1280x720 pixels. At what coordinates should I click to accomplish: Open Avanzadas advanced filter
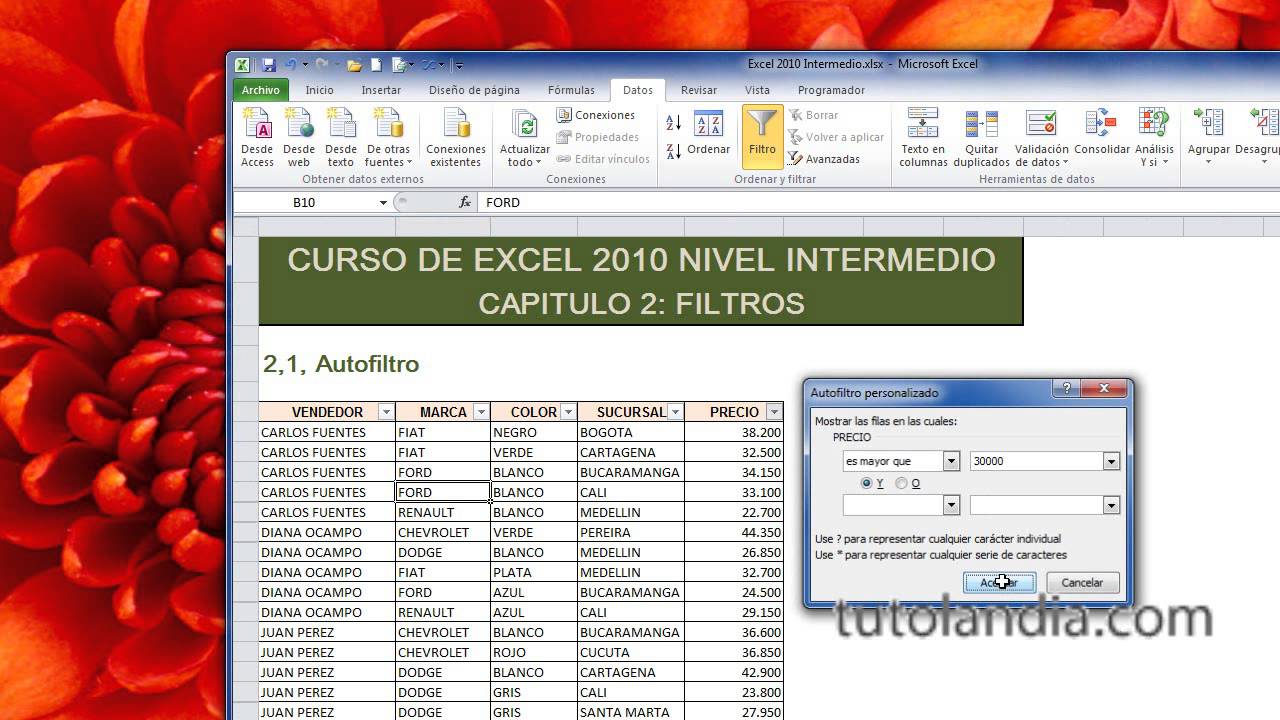(x=824, y=159)
